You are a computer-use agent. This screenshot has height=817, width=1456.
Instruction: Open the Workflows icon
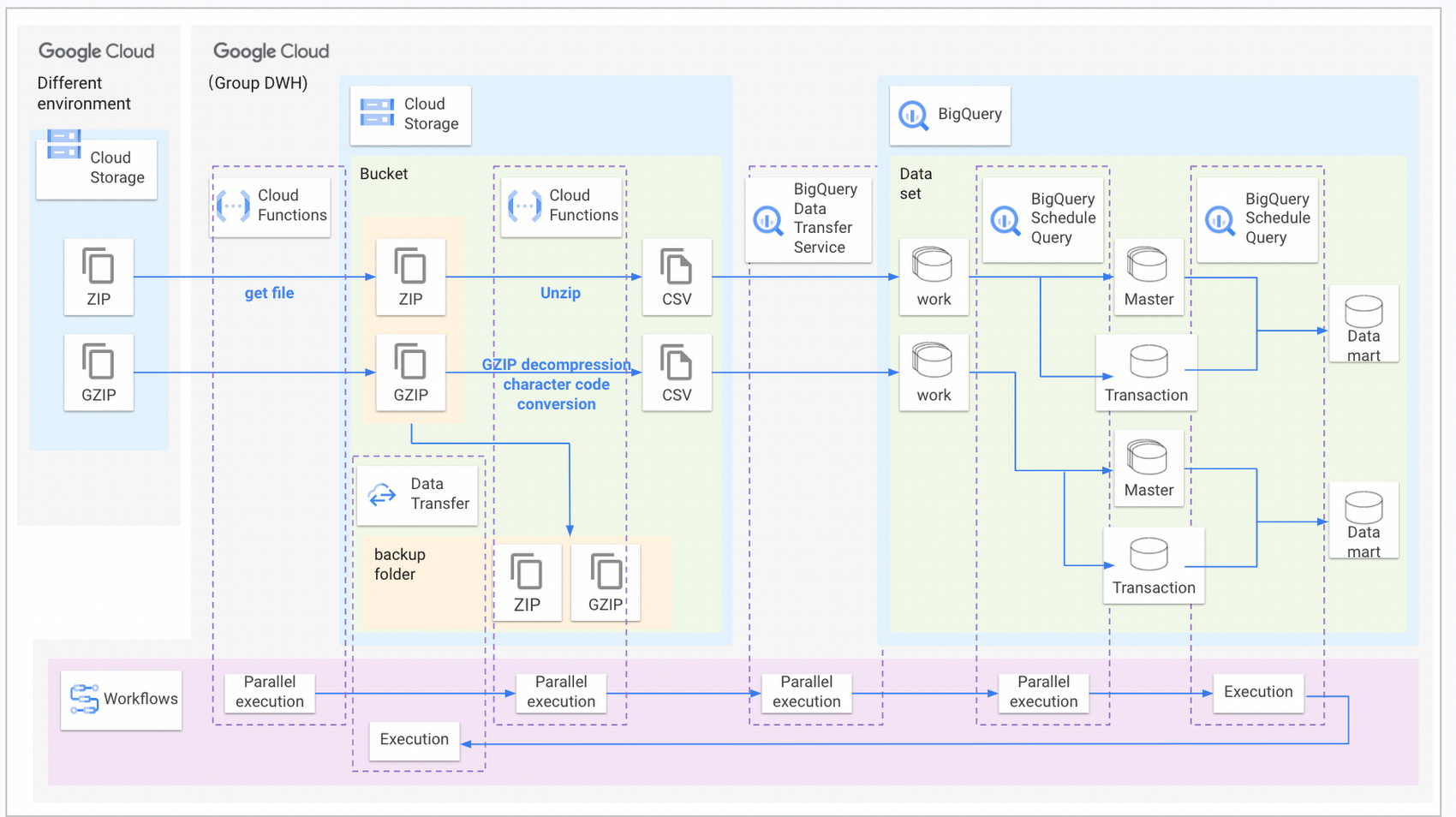84,699
